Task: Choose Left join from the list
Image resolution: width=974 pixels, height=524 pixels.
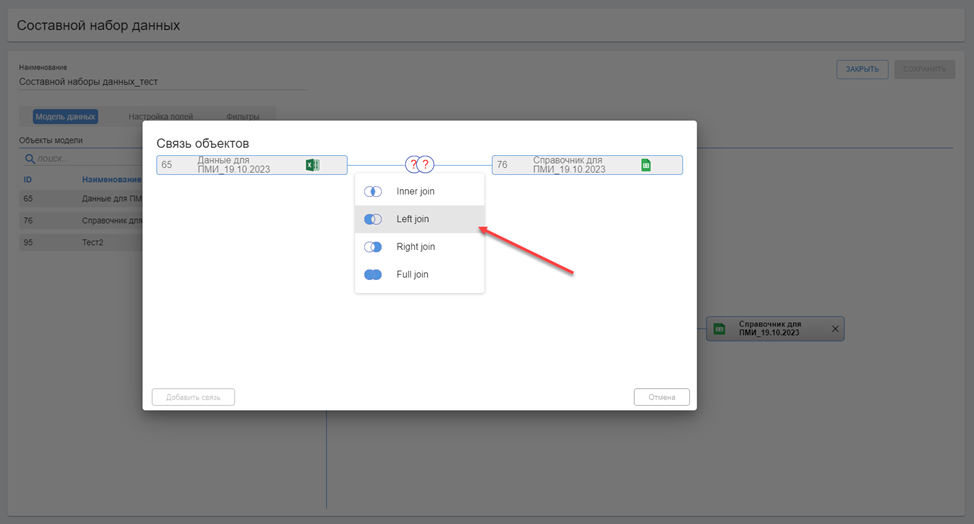Action: 412,219
